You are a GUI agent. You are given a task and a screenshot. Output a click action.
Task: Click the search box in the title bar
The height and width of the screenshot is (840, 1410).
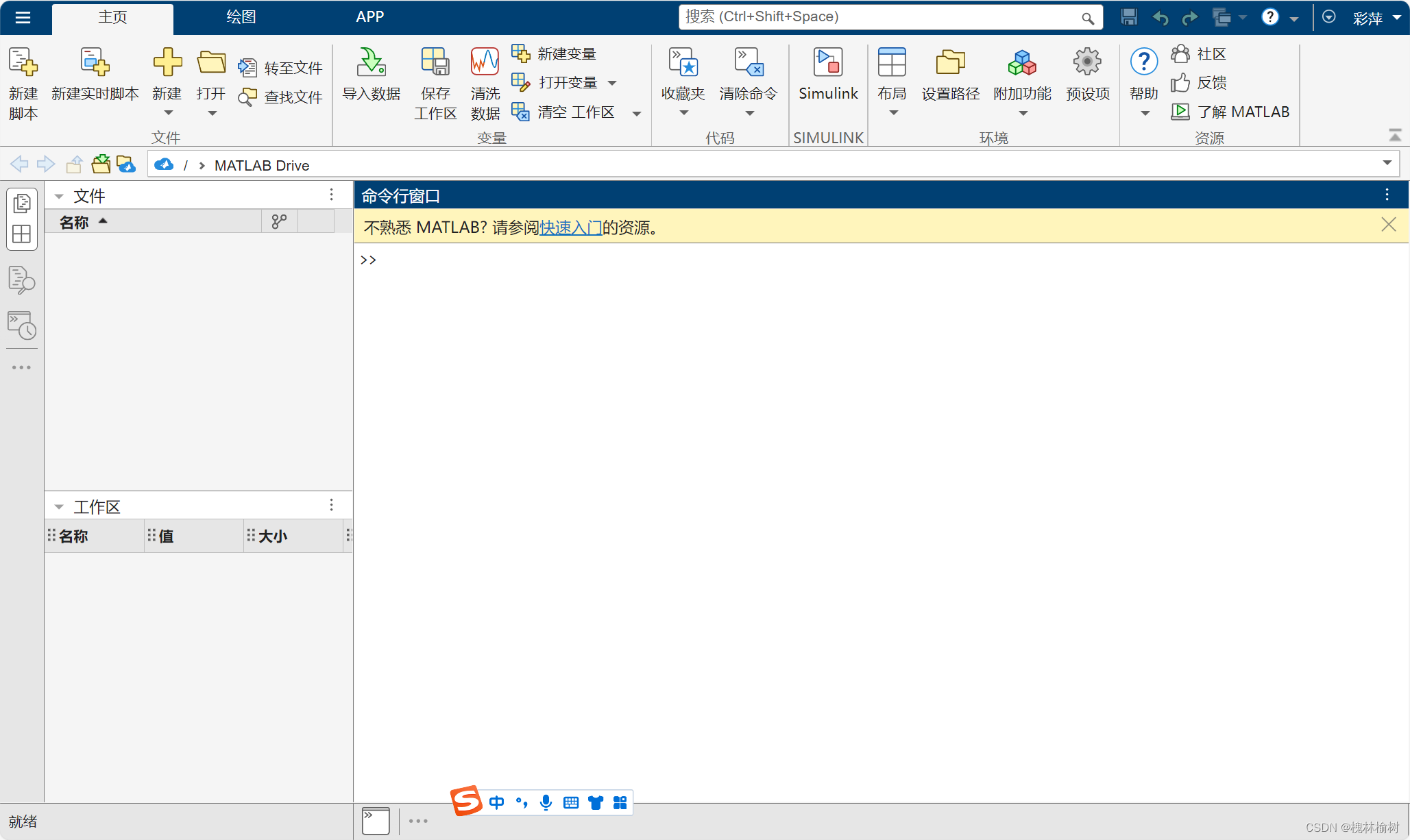[890, 17]
